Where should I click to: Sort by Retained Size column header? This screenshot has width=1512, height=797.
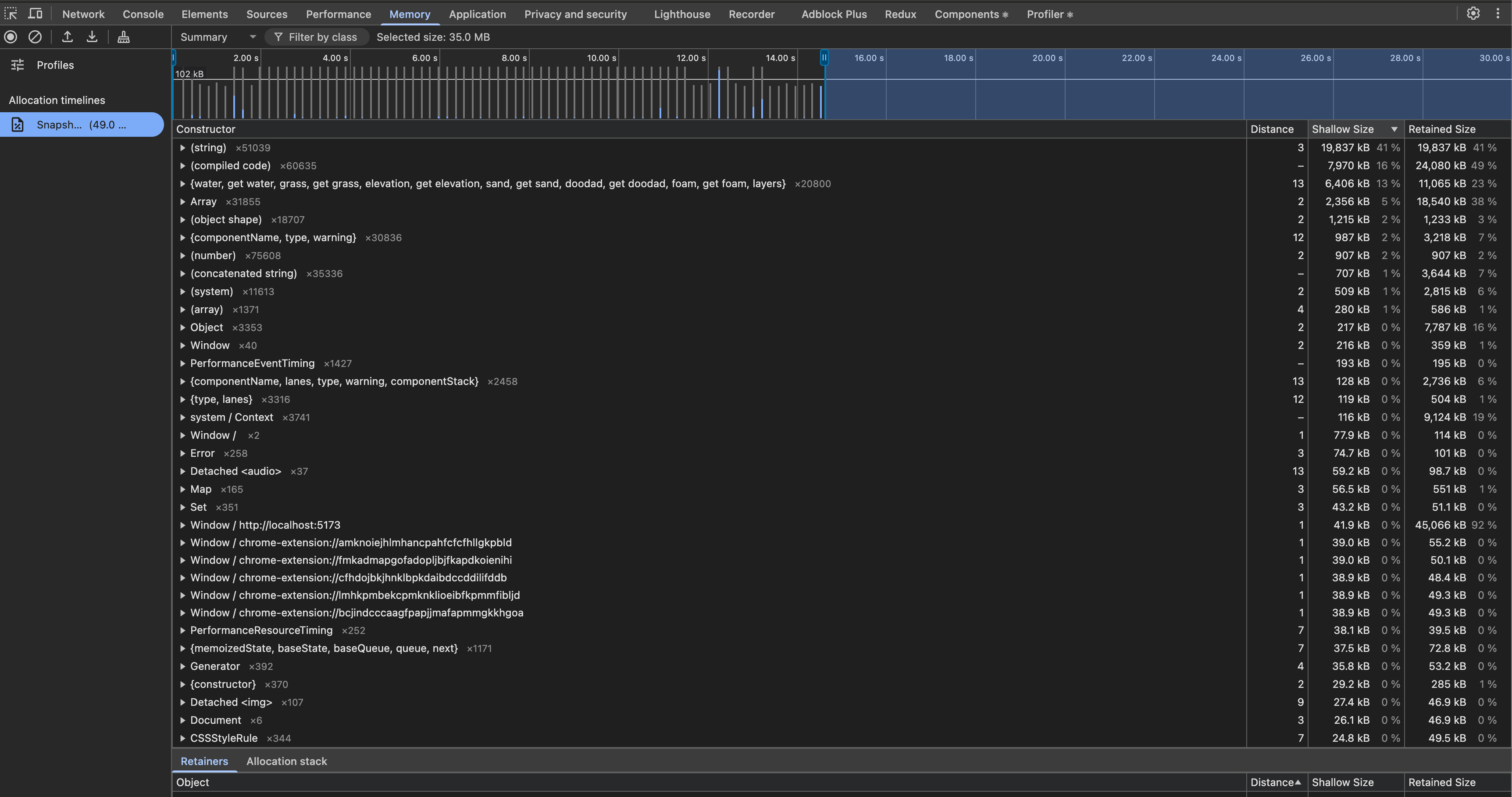pyautogui.click(x=1441, y=129)
